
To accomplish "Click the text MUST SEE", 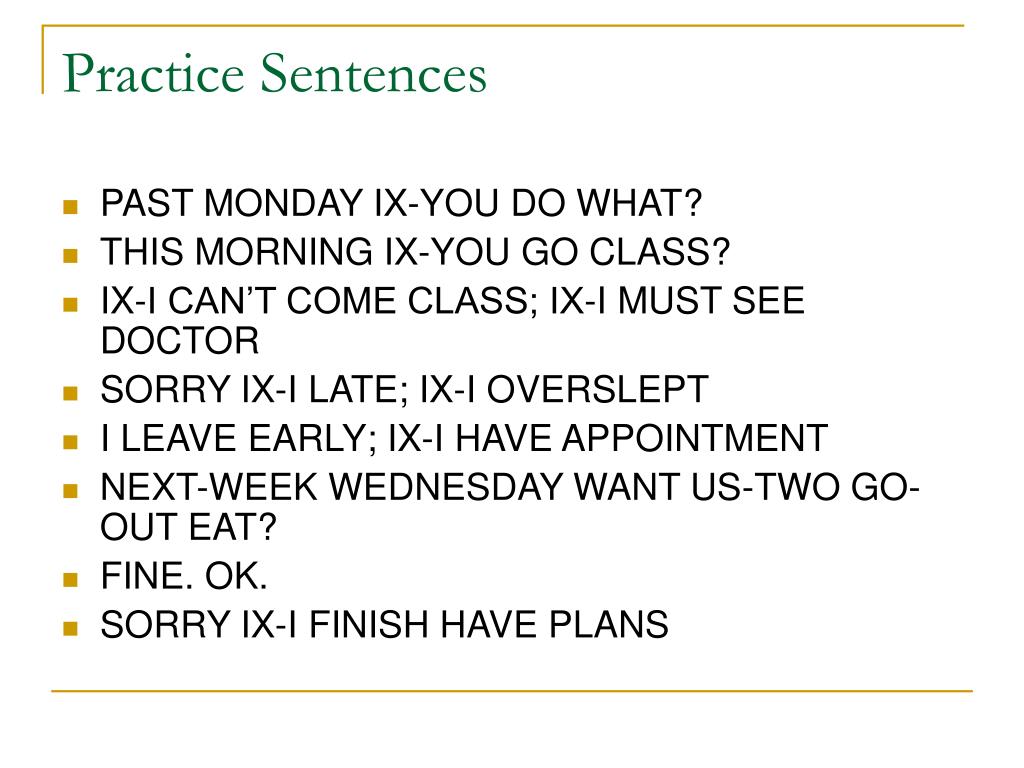I will [711, 301].
